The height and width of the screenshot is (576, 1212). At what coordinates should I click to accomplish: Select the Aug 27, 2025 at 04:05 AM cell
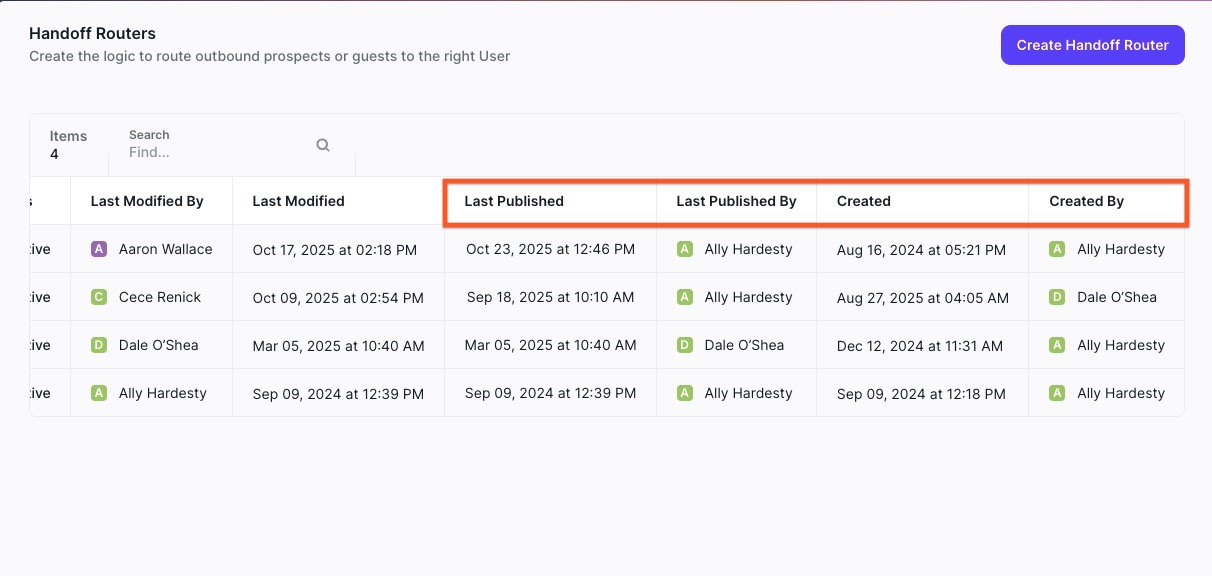point(922,297)
